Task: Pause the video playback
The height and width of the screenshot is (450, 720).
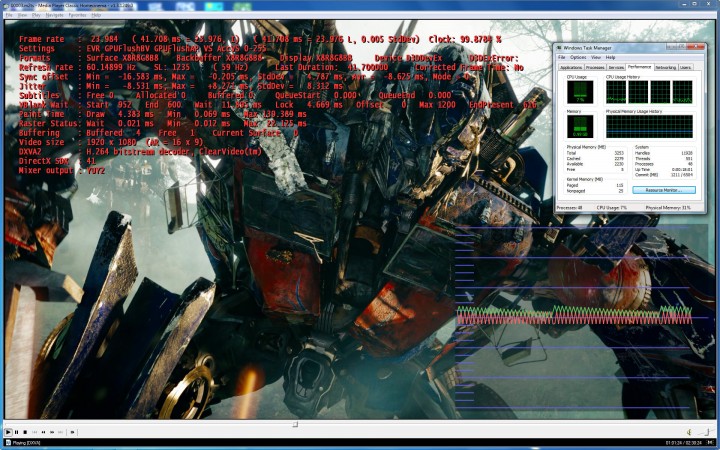Action: [x=17, y=432]
